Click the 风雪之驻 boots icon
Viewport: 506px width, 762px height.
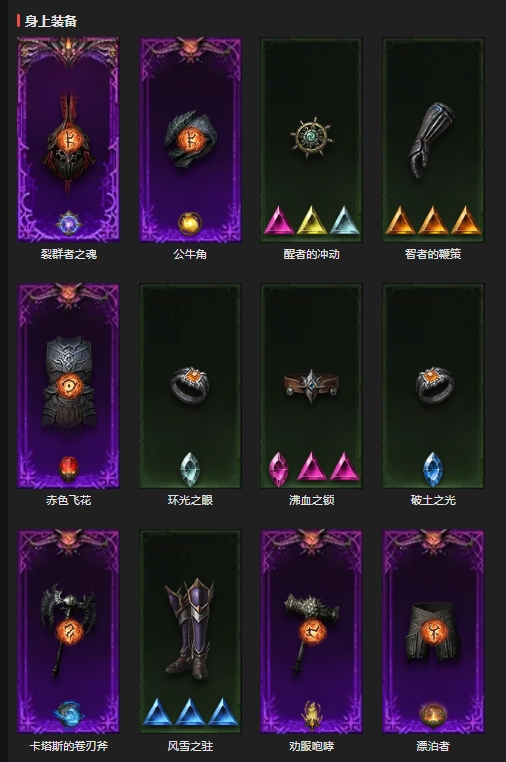(190, 628)
